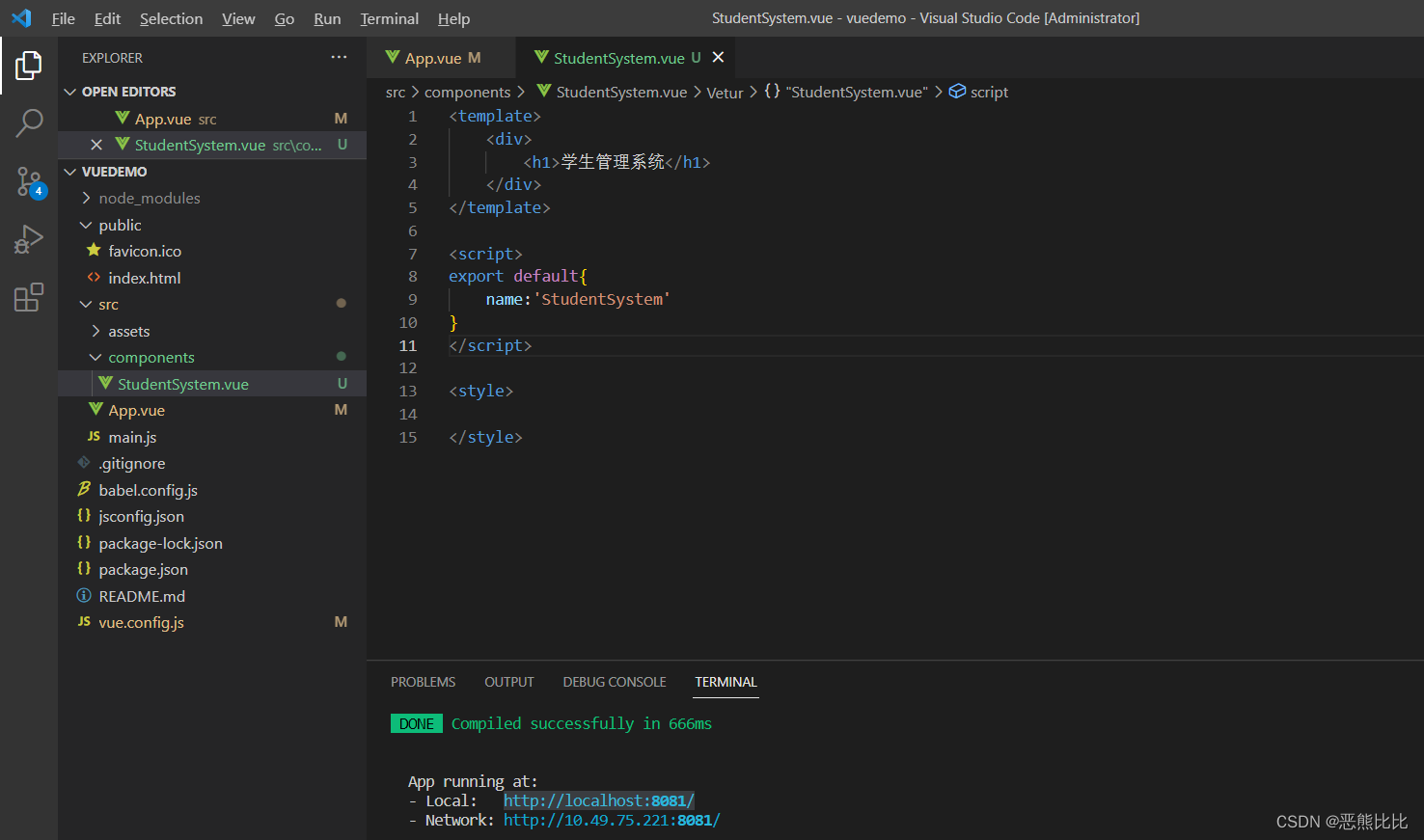
Task: Click the Vue icon of App.vue tab
Action: pyautogui.click(x=393, y=58)
